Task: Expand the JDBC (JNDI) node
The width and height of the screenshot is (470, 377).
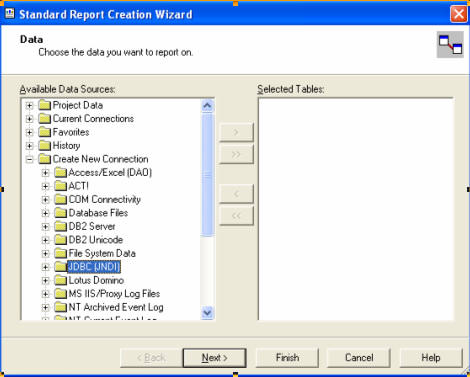Action: [x=45, y=267]
